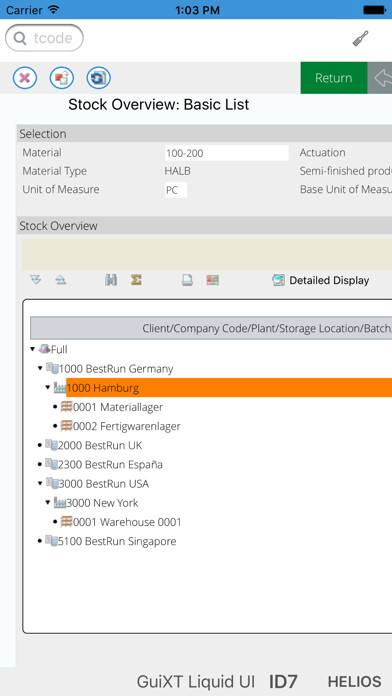The height and width of the screenshot is (696, 392).
Task: Click the sigma totals icon
Action: [136, 280]
